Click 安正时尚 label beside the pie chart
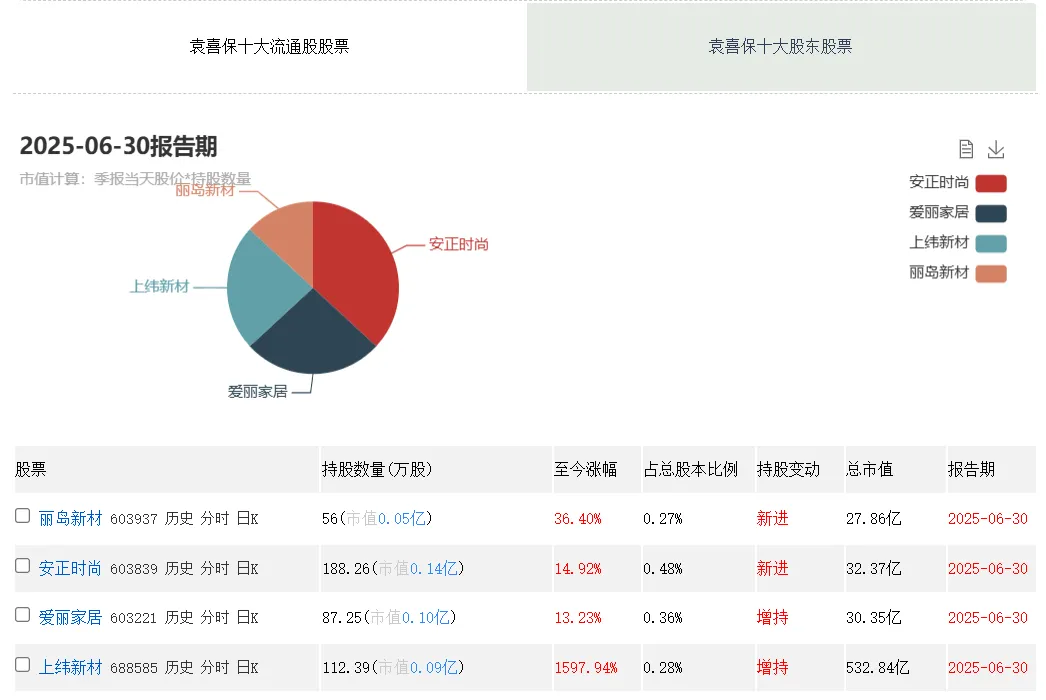This screenshot has width=1046, height=700. 458,244
